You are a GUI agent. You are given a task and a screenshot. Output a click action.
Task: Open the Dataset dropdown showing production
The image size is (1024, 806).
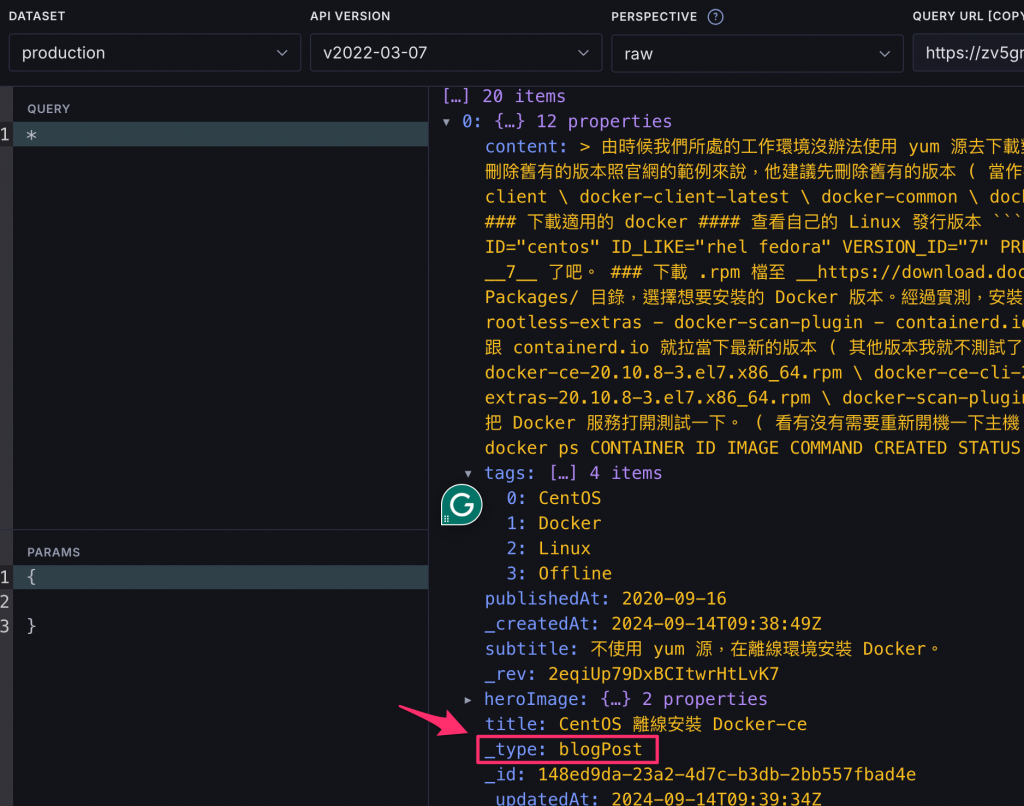154,53
